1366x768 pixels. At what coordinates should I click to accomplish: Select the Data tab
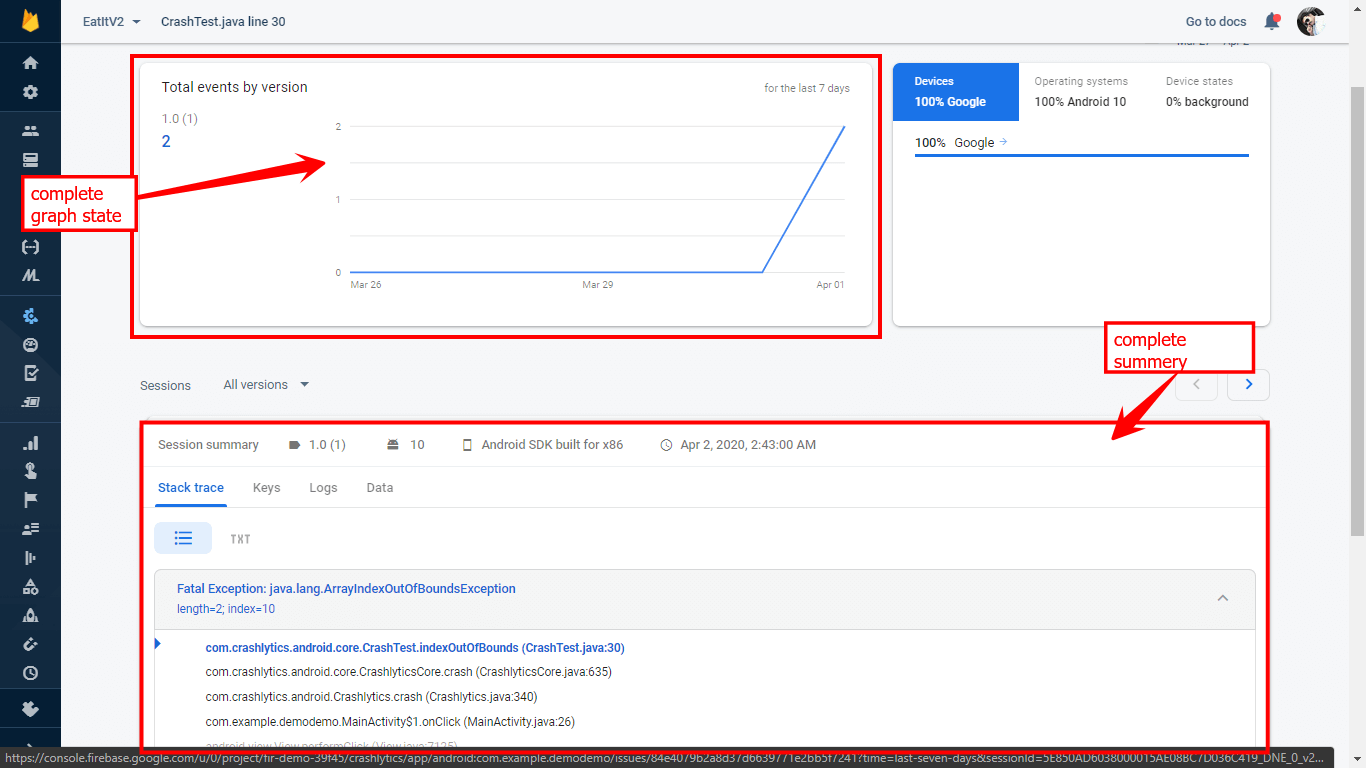click(x=380, y=488)
